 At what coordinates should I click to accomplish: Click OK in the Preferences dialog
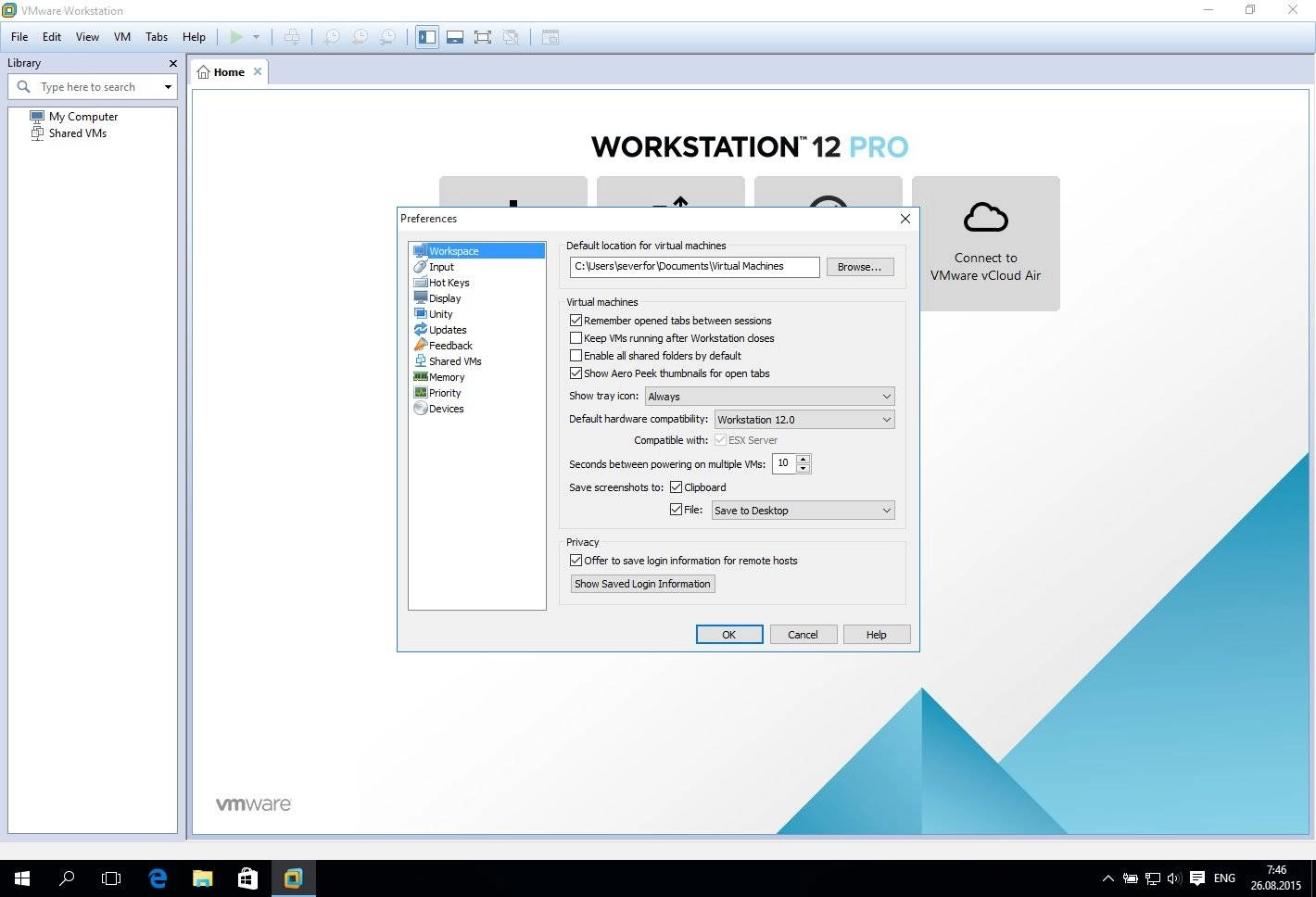point(729,635)
